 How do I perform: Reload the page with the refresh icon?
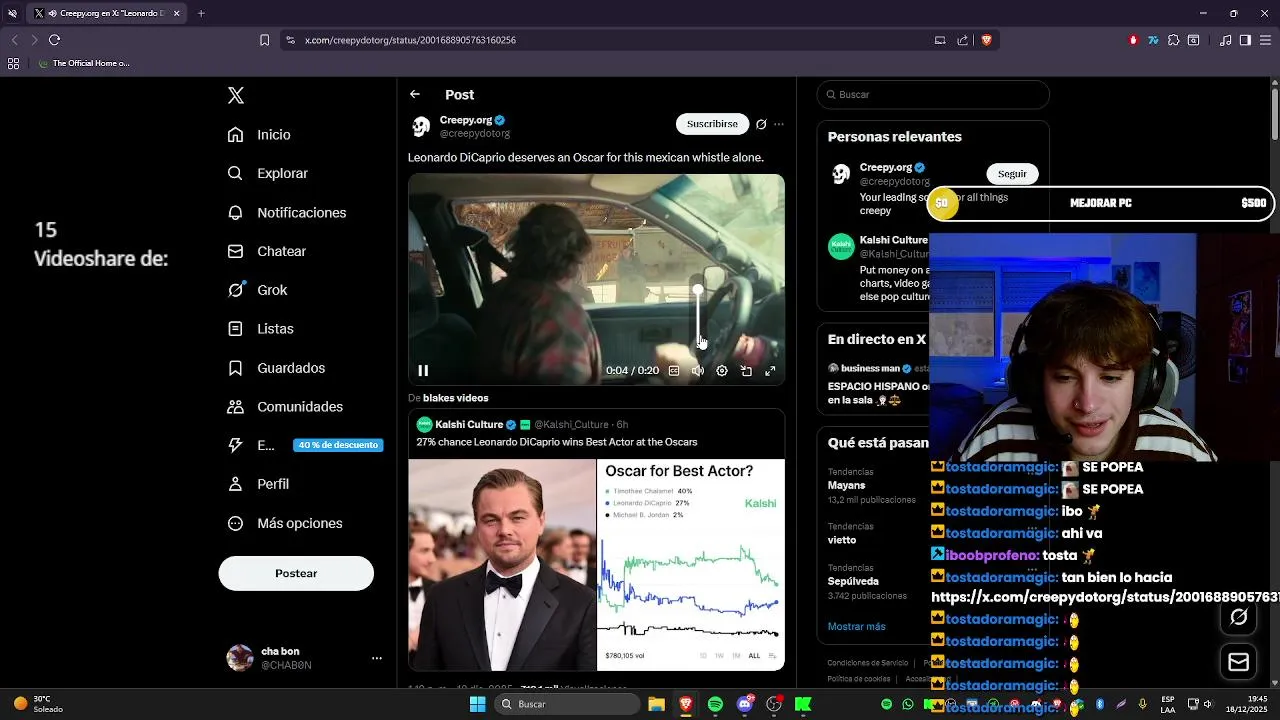click(x=54, y=40)
